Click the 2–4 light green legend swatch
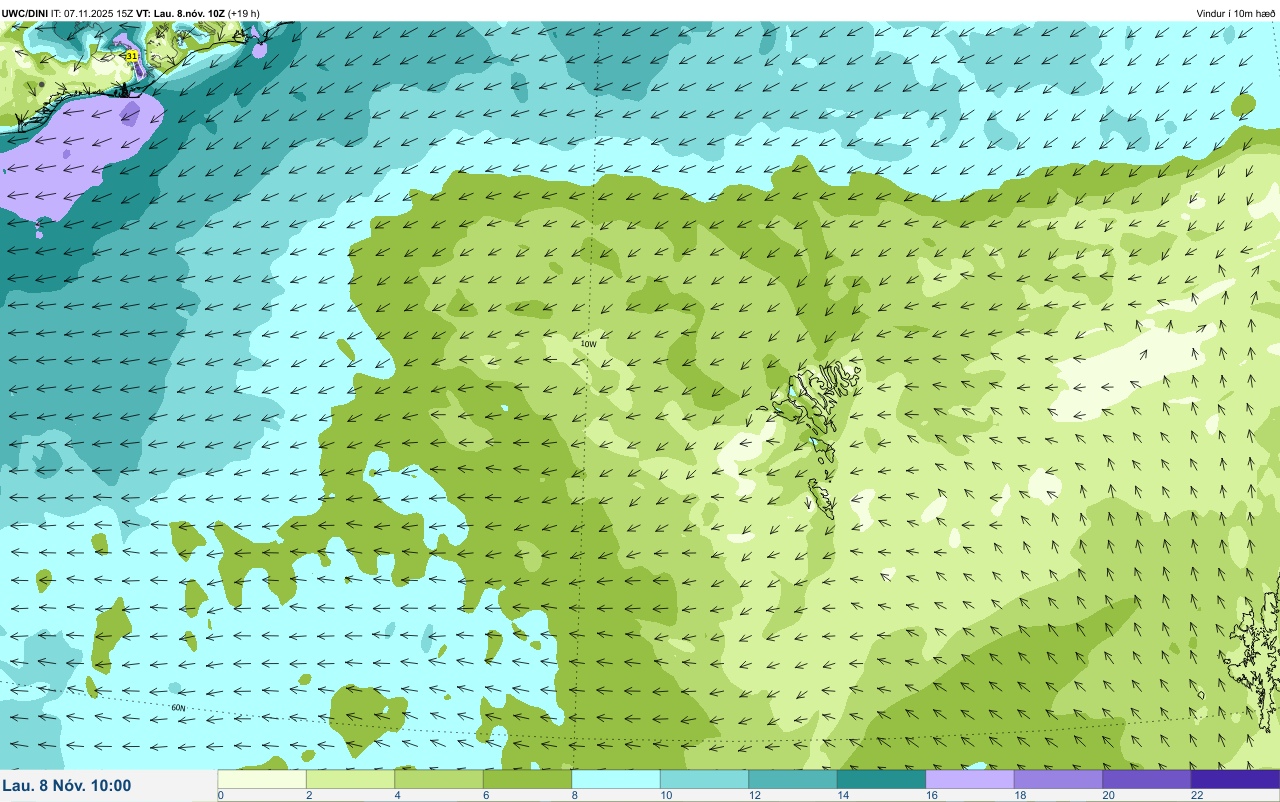The height and width of the screenshot is (802, 1280). click(x=350, y=779)
